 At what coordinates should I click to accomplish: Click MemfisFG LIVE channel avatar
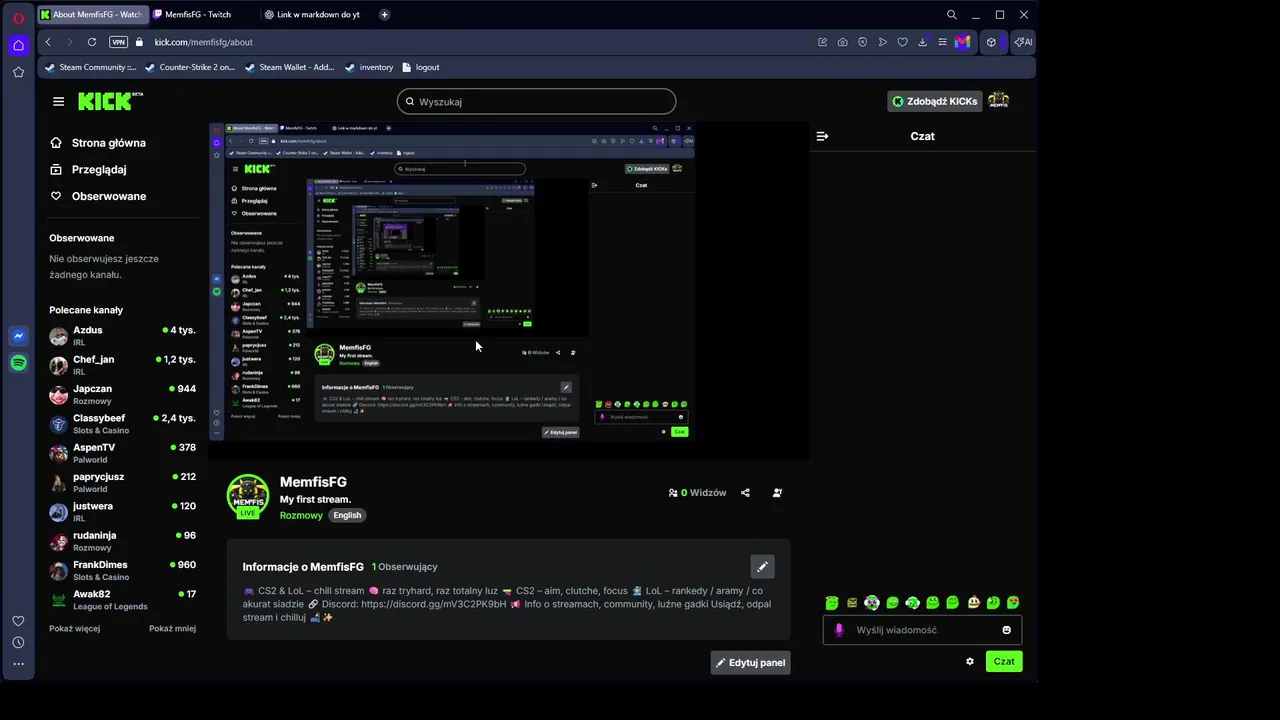(247, 496)
